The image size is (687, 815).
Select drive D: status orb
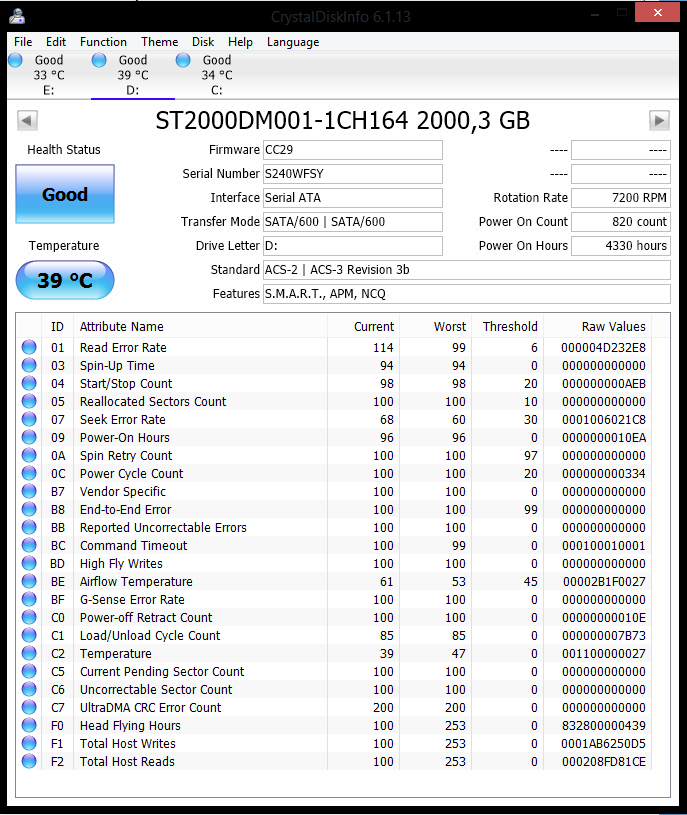[x=99, y=60]
